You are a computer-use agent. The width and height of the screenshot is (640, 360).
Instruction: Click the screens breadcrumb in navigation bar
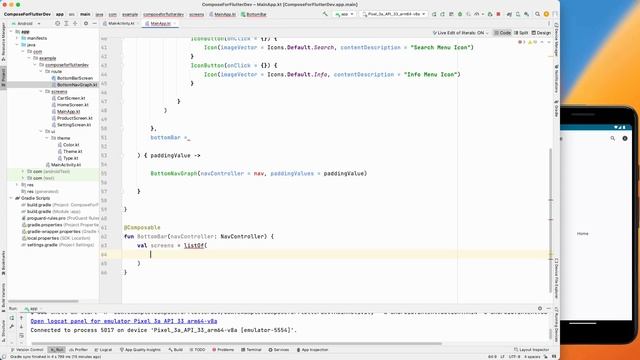tap(196, 14)
